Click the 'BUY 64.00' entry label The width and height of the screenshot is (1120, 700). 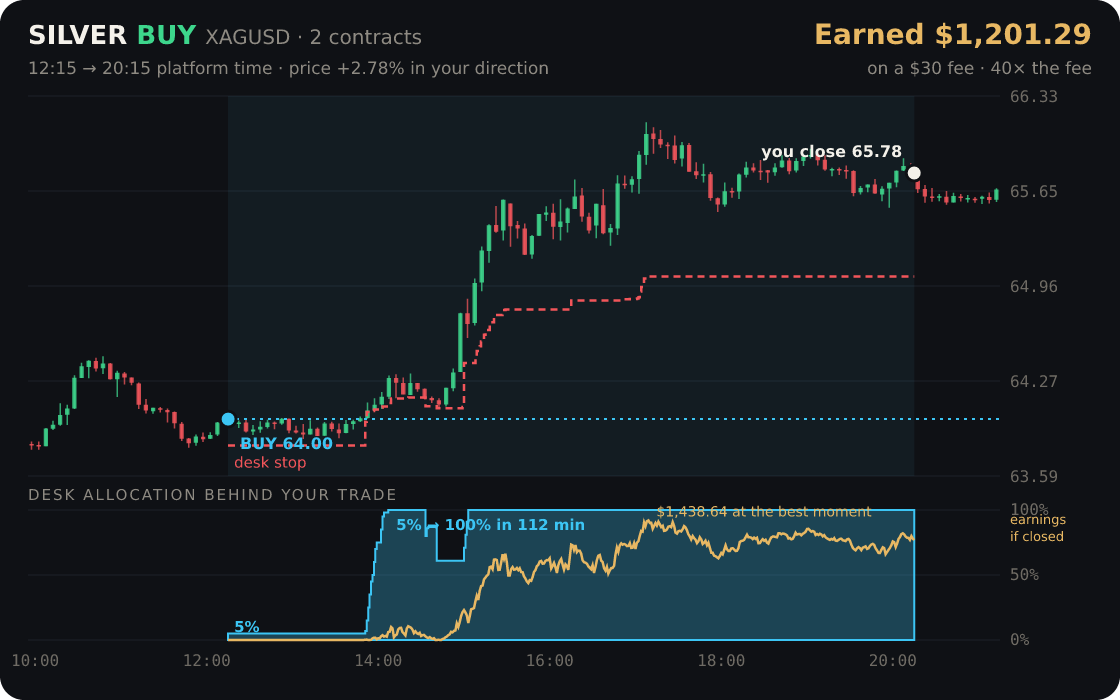(286, 444)
